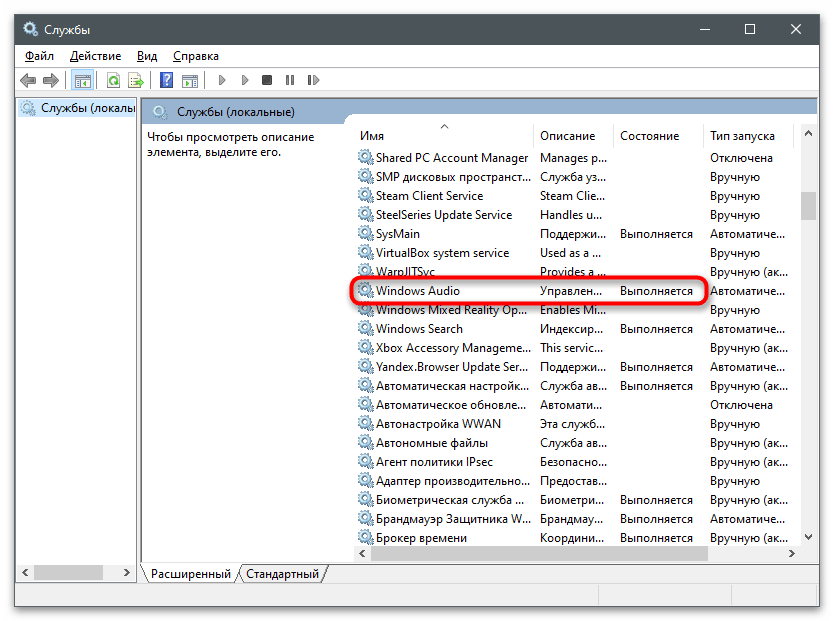Click the Restart service icon

click(x=313, y=80)
